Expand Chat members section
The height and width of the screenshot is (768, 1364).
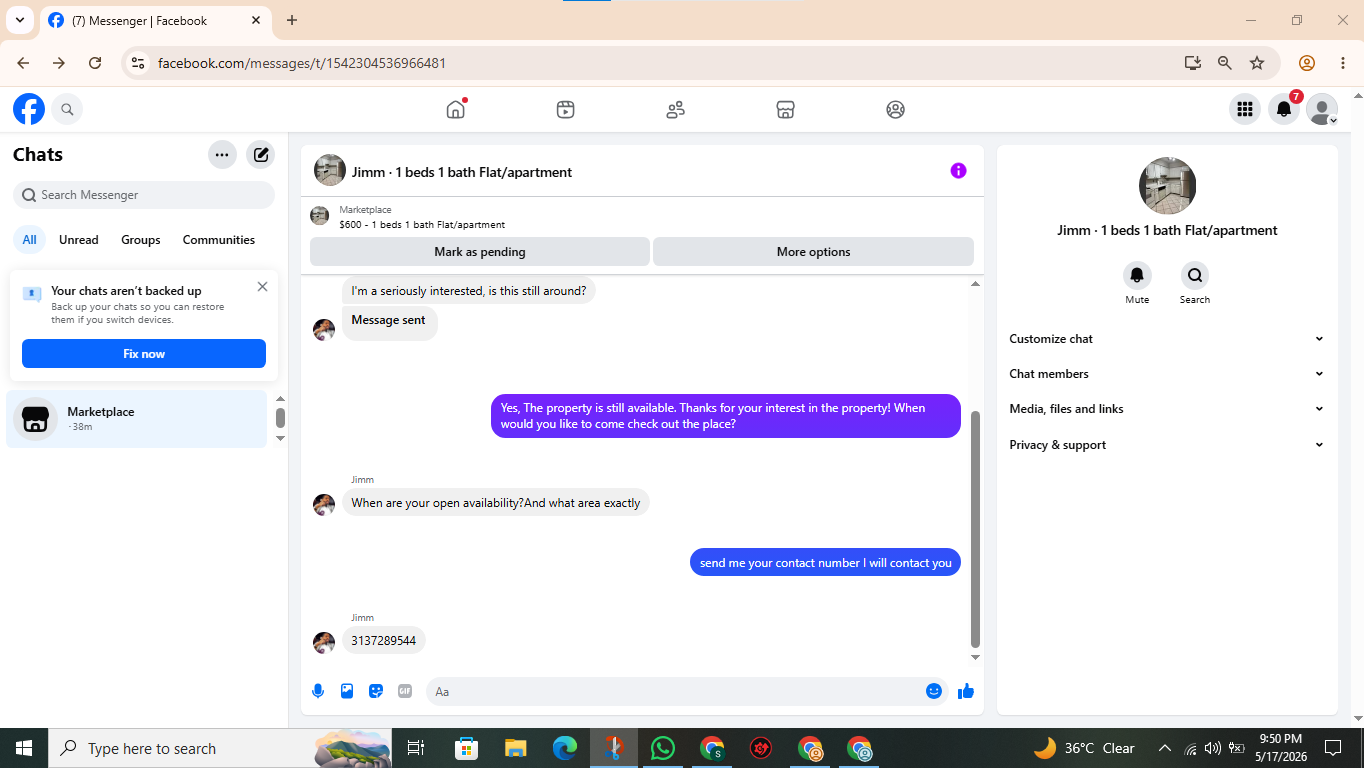click(1167, 374)
